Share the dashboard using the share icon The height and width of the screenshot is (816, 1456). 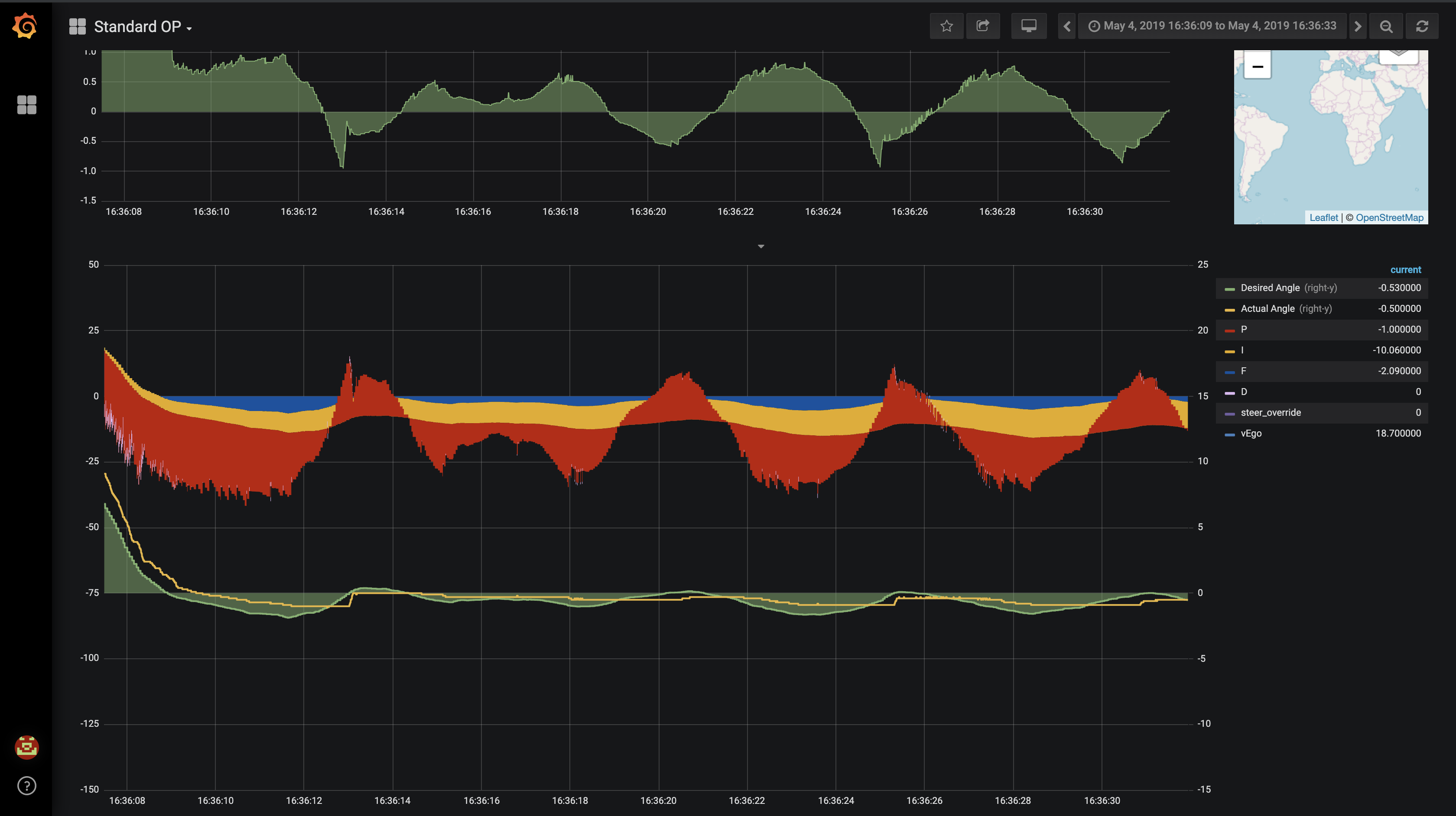(x=983, y=26)
